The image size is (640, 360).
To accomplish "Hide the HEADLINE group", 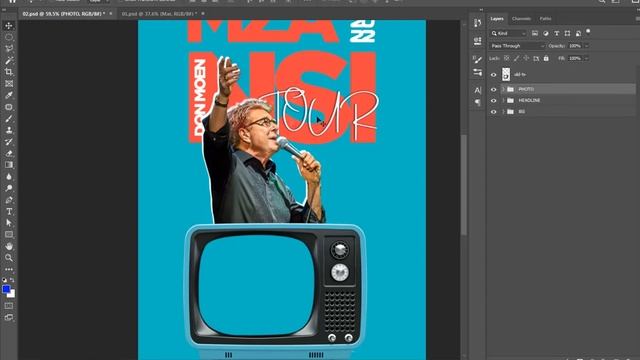I will (493, 100).
